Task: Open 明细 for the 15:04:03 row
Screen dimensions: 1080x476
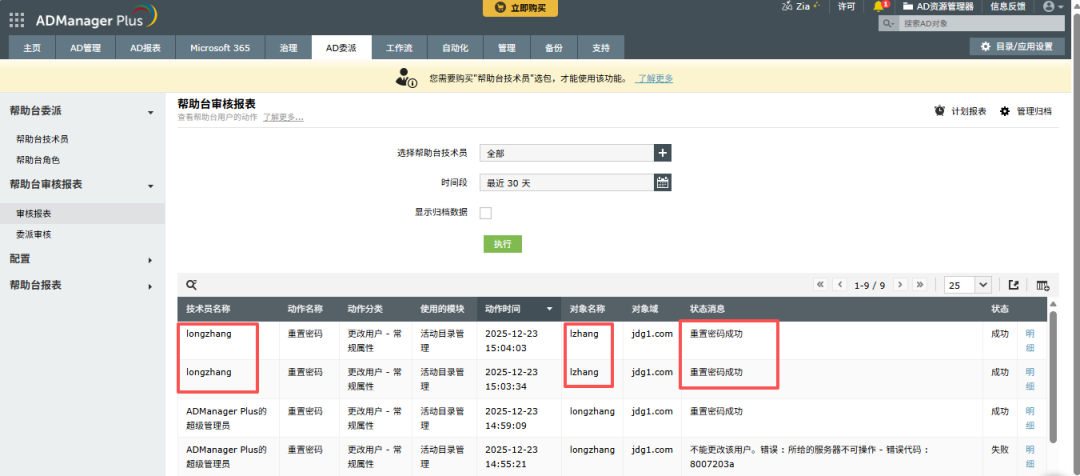Action: tap(1030, 340)
